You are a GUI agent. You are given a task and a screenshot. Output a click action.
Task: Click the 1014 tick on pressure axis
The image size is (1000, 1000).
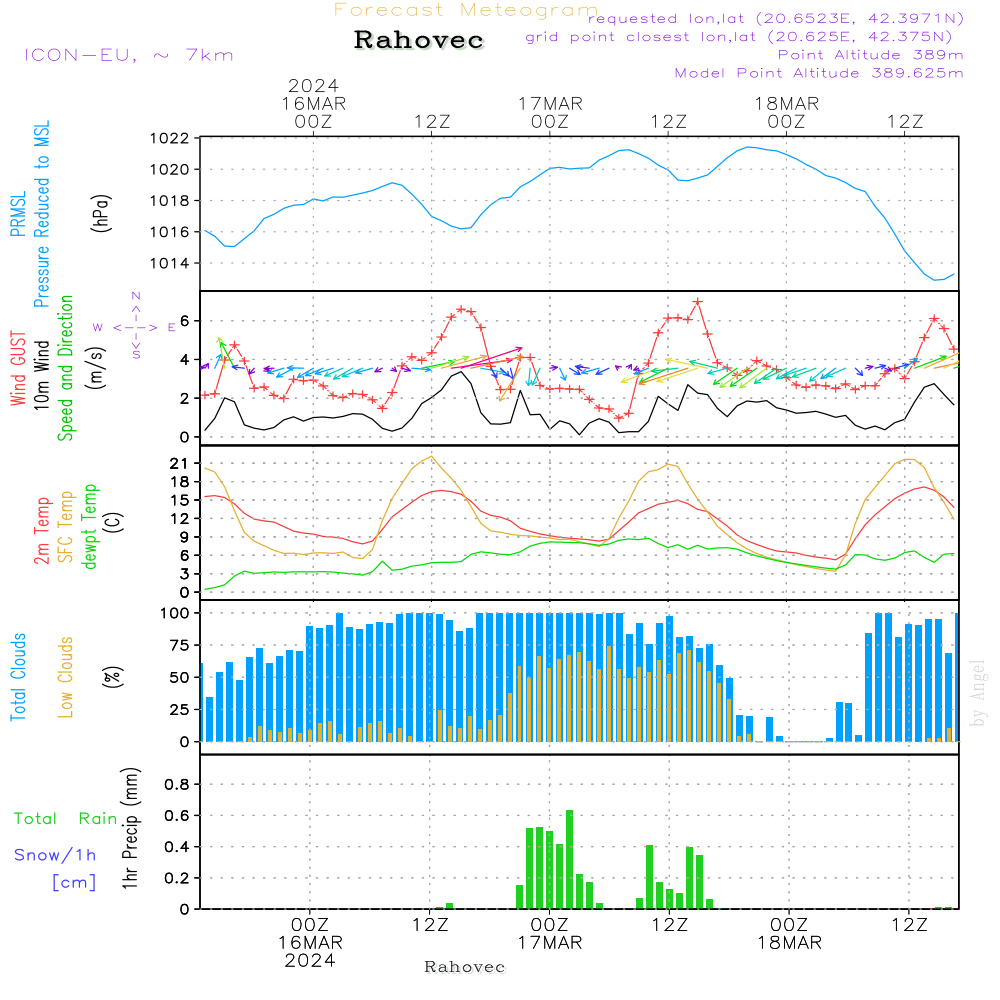(x=169, y=263)
